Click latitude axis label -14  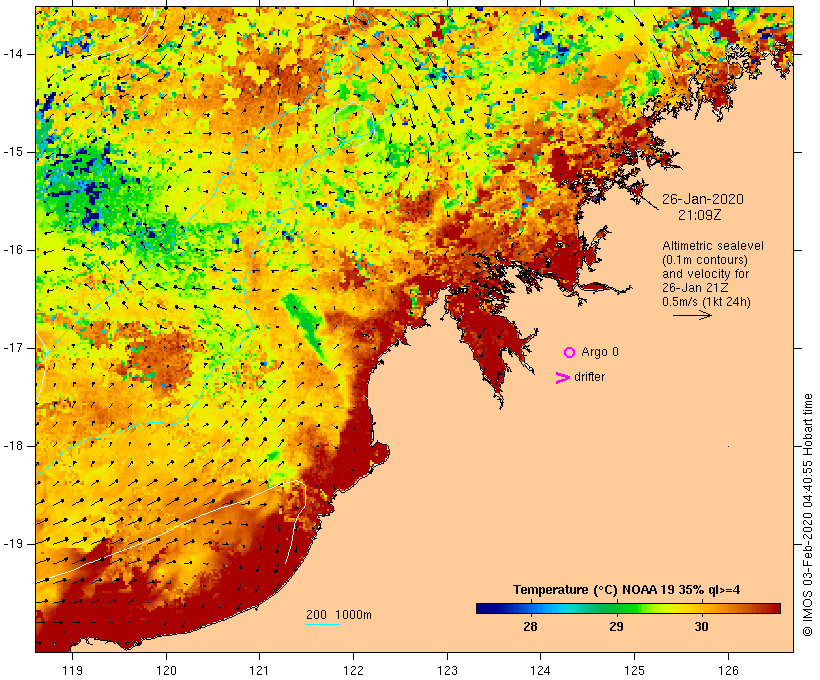(x=13, y=54)
